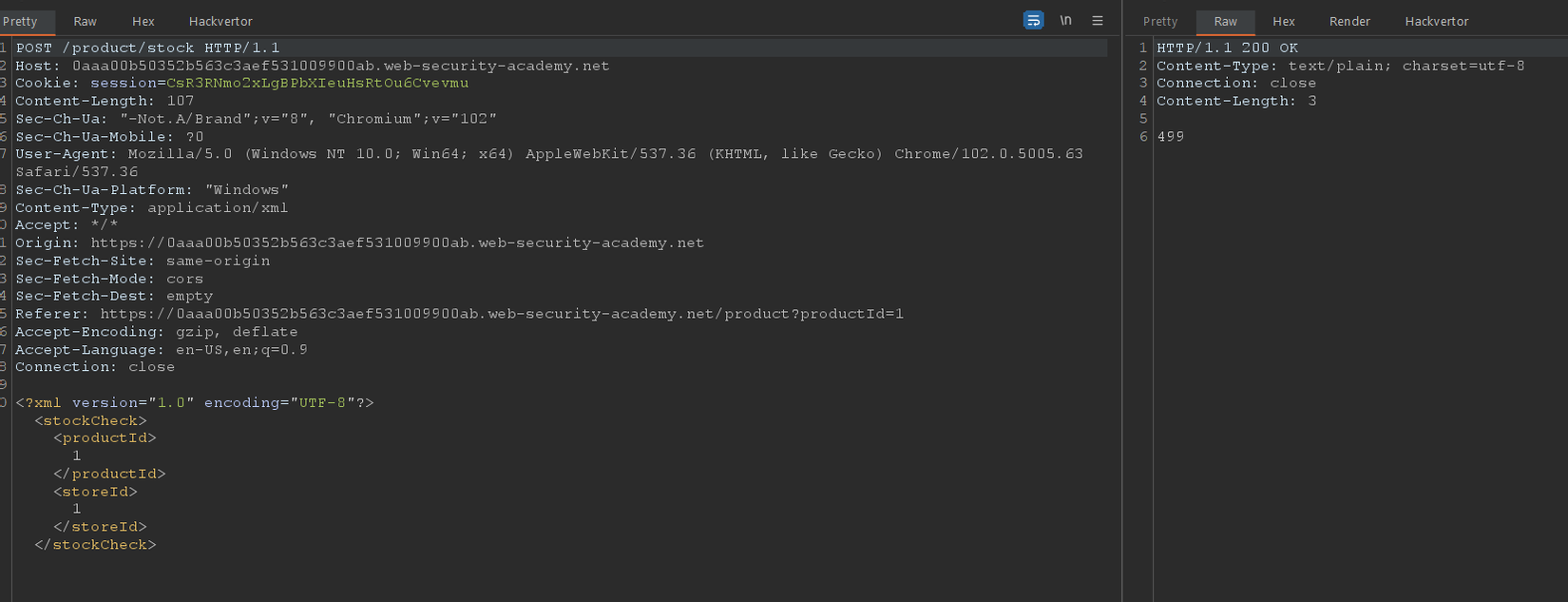Image resolution: width=1568 pixels, height=602 pixels.
Task: Show the response Hex tab
Action: pyautogui.click(x=1284, y=21)
